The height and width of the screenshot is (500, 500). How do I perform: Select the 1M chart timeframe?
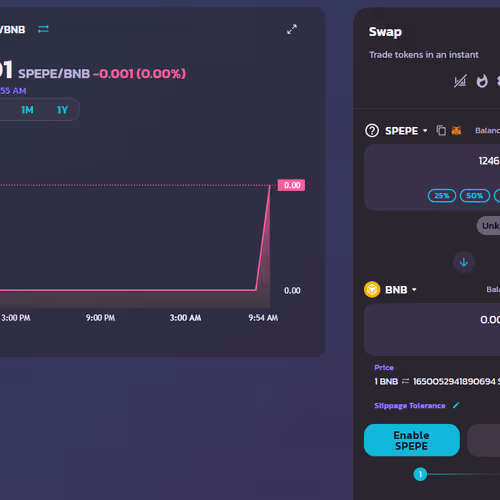click(x=27, y=110)
